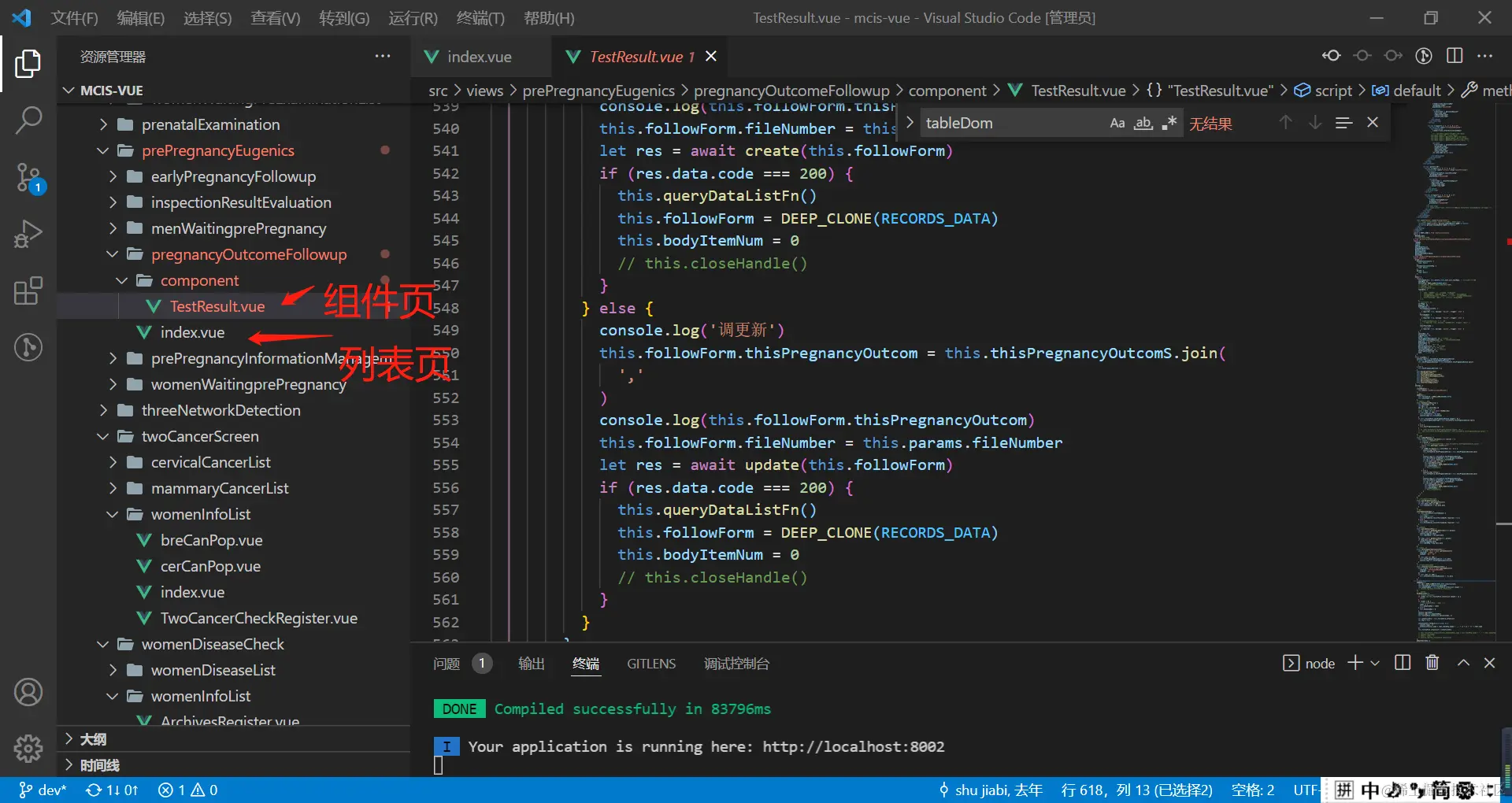Kill the terminal with trash icon
The width and height of the screenshot is (1512, 803).
(x=1432, y=663)
